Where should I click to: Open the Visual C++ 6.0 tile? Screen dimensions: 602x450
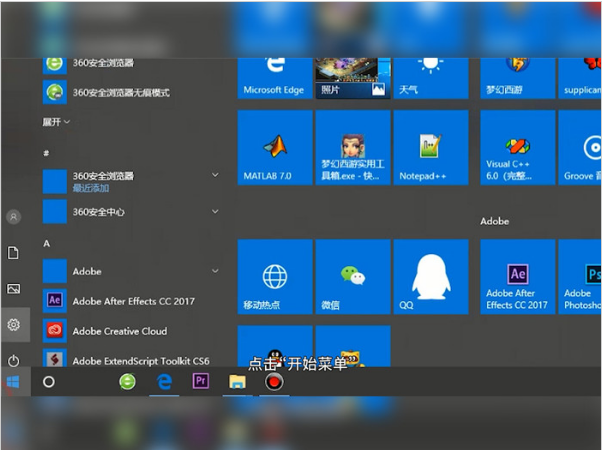click(x=517, y=148)
